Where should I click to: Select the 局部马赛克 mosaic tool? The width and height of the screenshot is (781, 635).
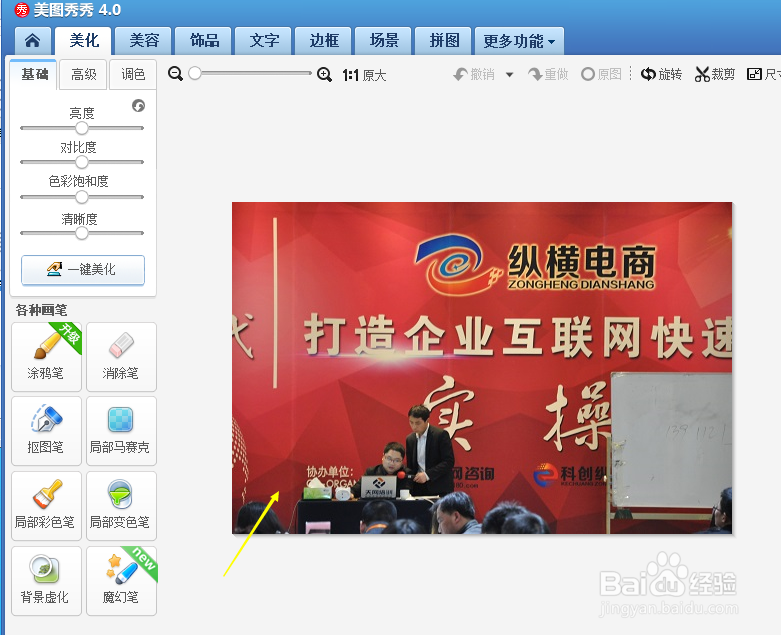pyautogui.click(x=121, y=431)
